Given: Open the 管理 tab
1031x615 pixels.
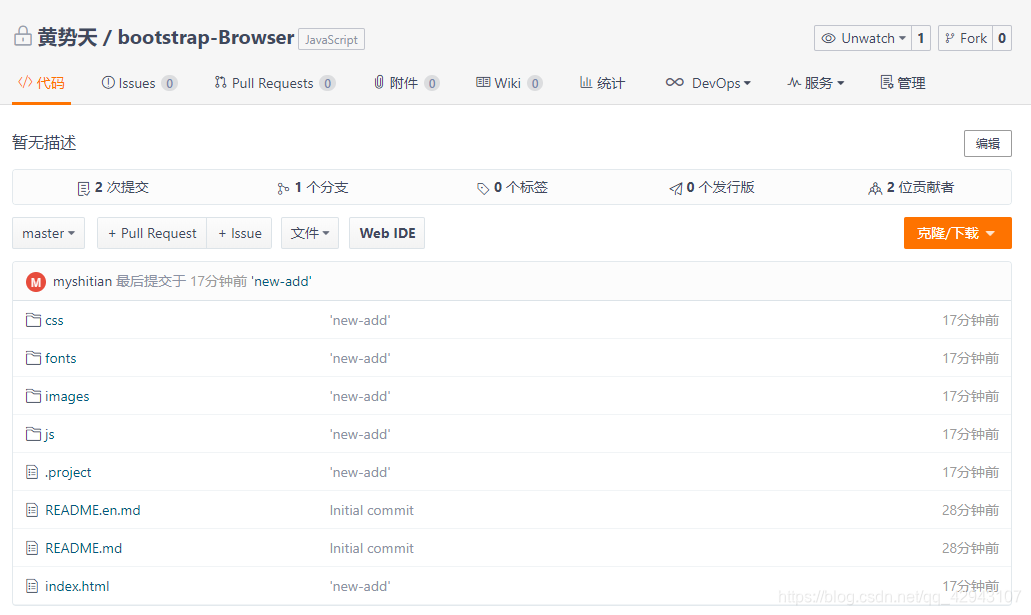Looking at the screenshot, I should click(x=903, y=83).
